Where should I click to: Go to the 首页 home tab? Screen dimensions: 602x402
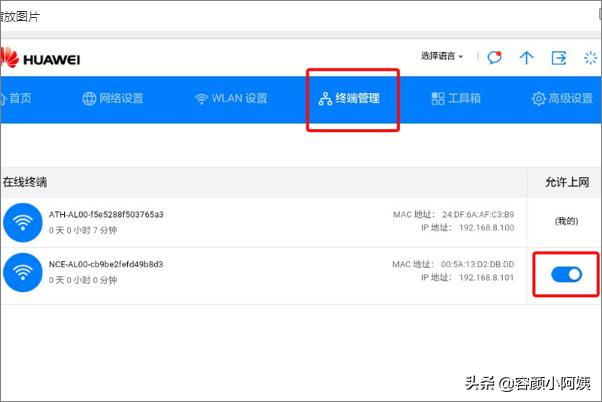(16, 99)
